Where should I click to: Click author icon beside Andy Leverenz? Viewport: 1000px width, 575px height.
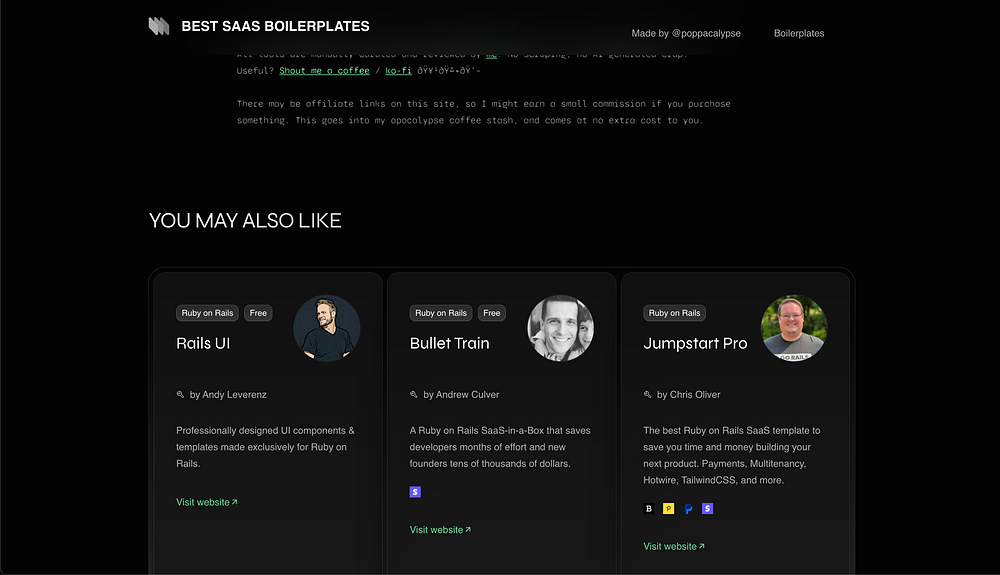pos(180,395)
